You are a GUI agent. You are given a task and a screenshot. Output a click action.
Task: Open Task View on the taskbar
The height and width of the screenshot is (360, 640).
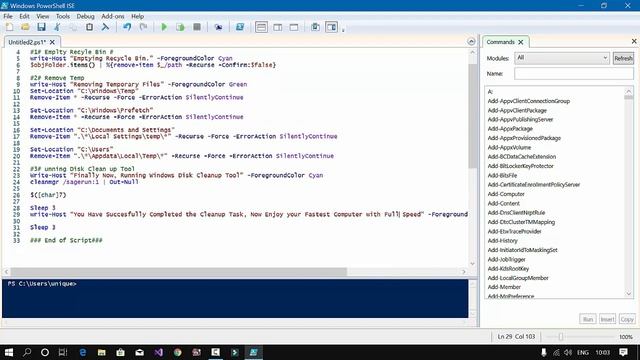(x=62, y=352)
